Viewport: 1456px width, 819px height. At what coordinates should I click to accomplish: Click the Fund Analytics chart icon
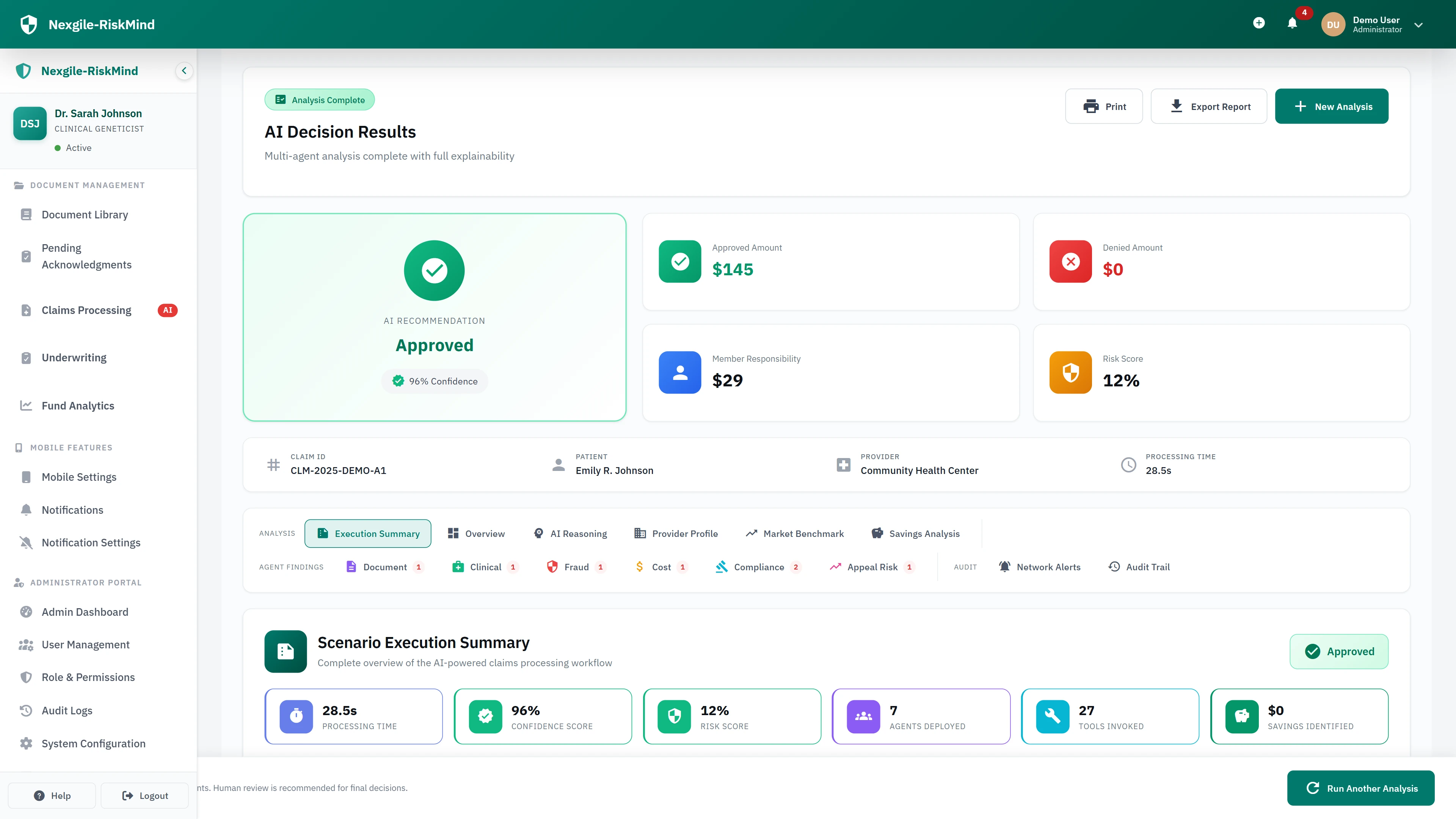[x=26, y=406]
